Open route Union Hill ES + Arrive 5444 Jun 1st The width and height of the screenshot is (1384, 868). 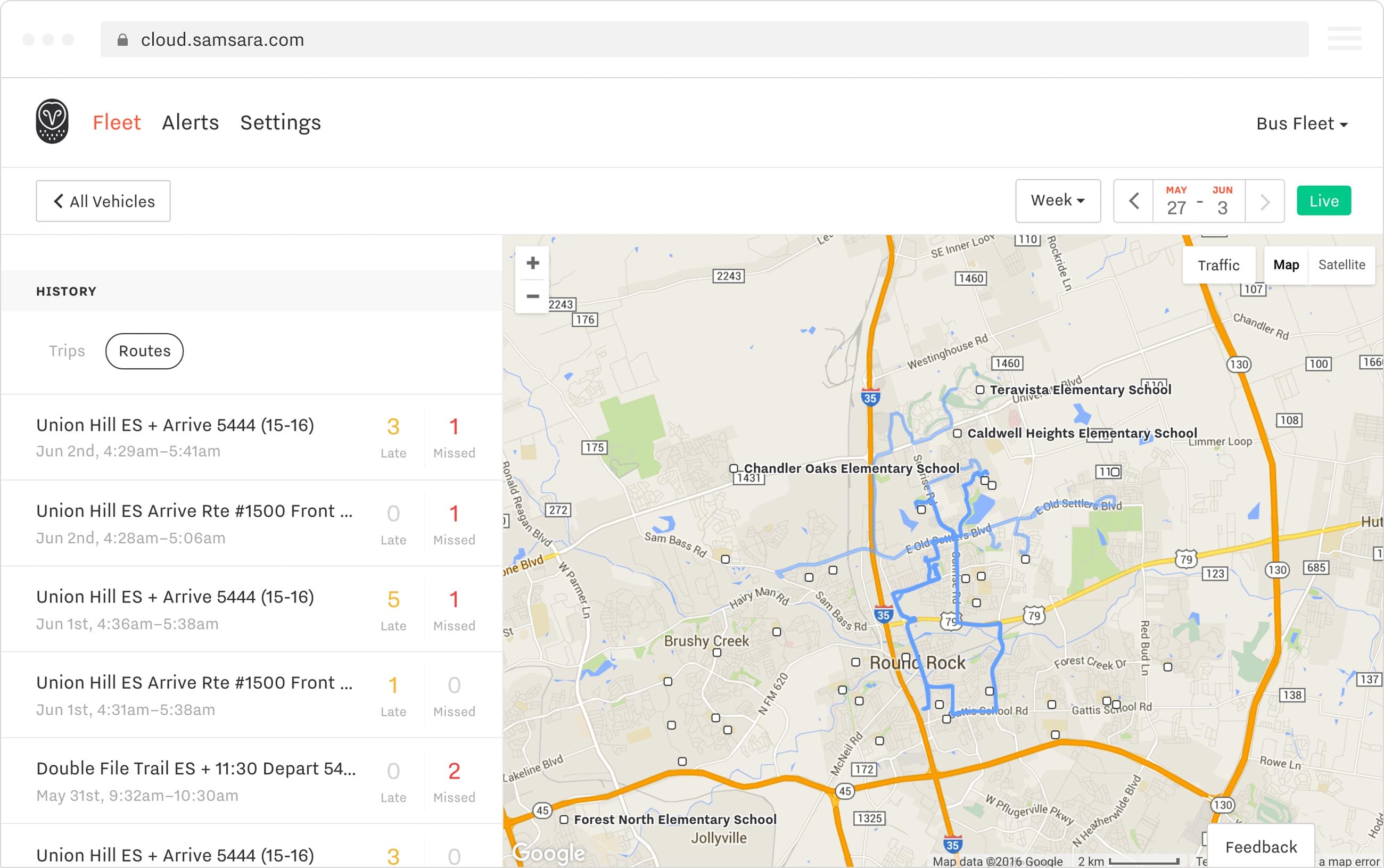251,609
